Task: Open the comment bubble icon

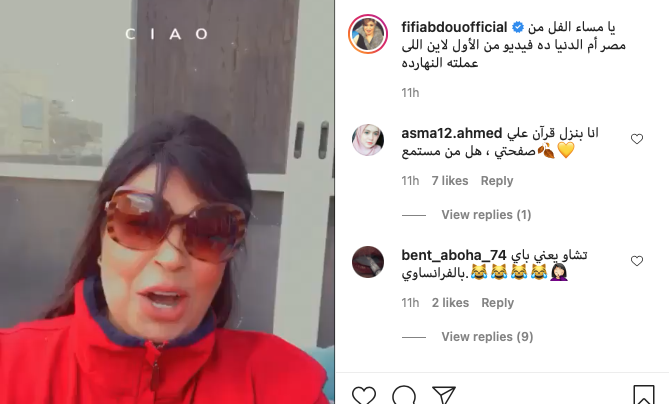Action: click(404, 395)
